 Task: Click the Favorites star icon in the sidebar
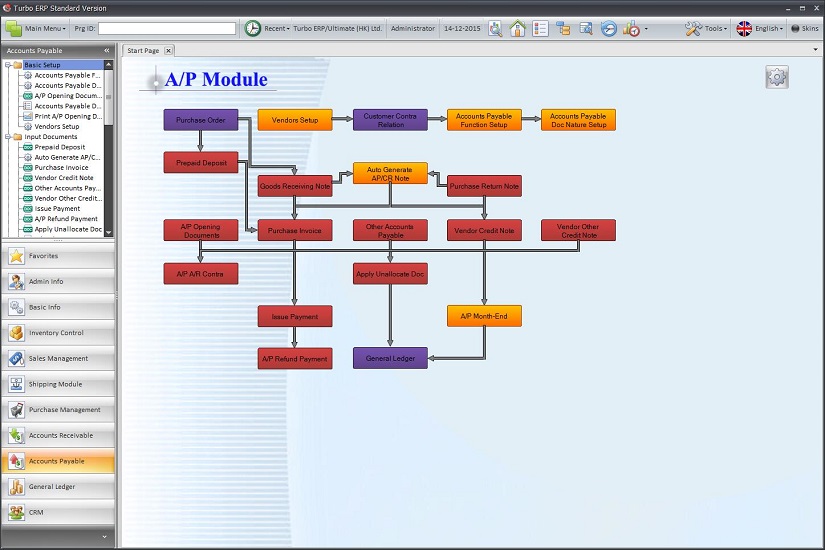click(17, 256)
